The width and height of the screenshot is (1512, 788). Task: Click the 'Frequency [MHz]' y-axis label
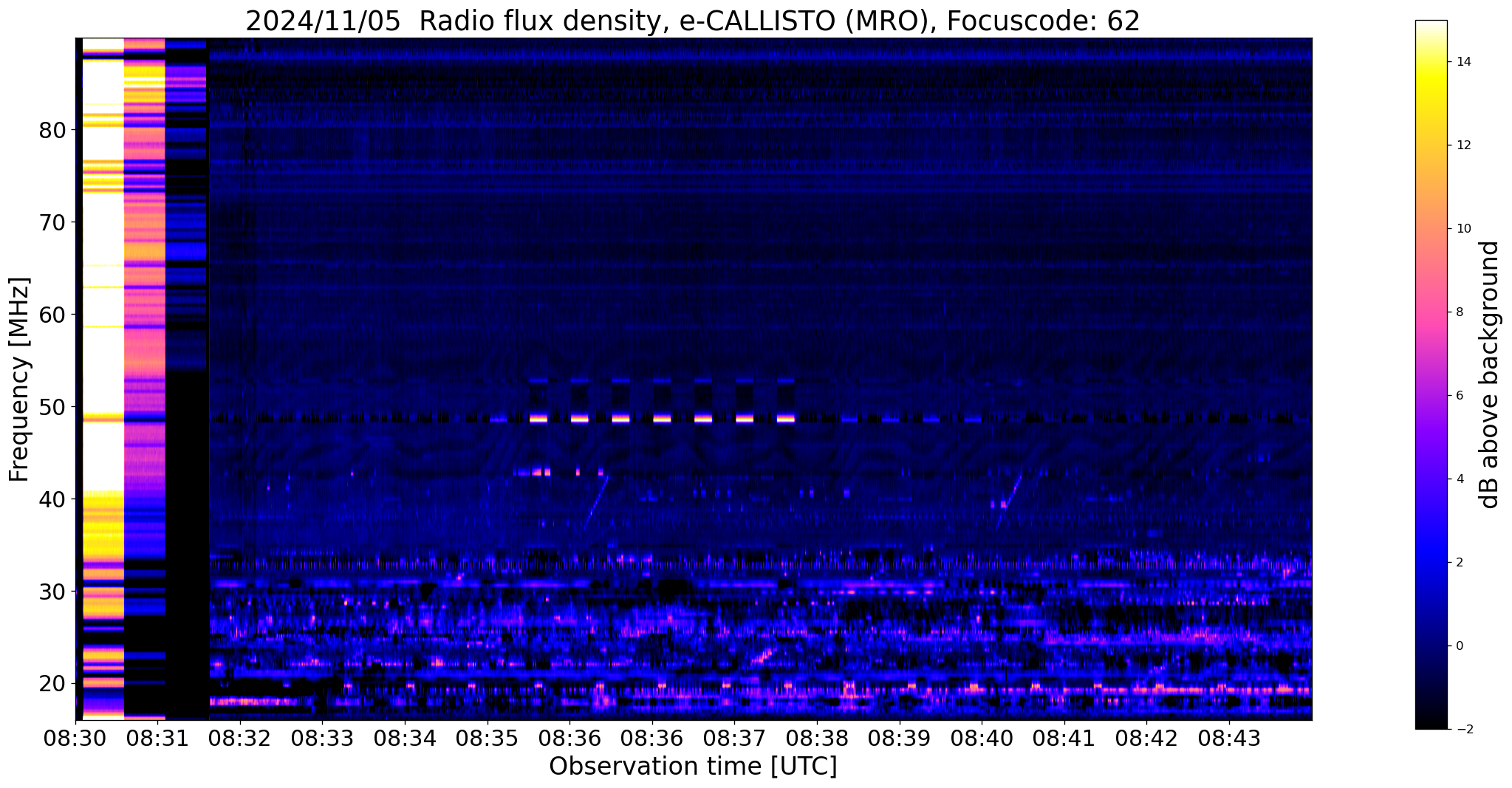[x=20, y=380]
